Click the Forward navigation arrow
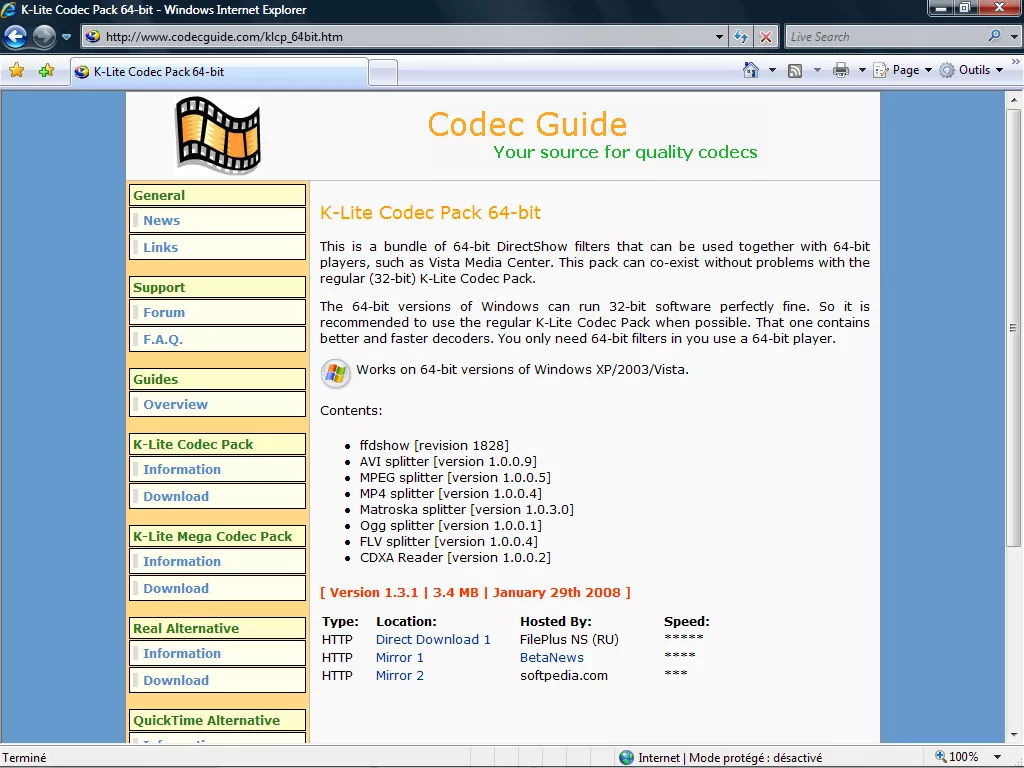The height and width of the screenshot is (768, 1024). pyautogui.click(x=44, y=37)
